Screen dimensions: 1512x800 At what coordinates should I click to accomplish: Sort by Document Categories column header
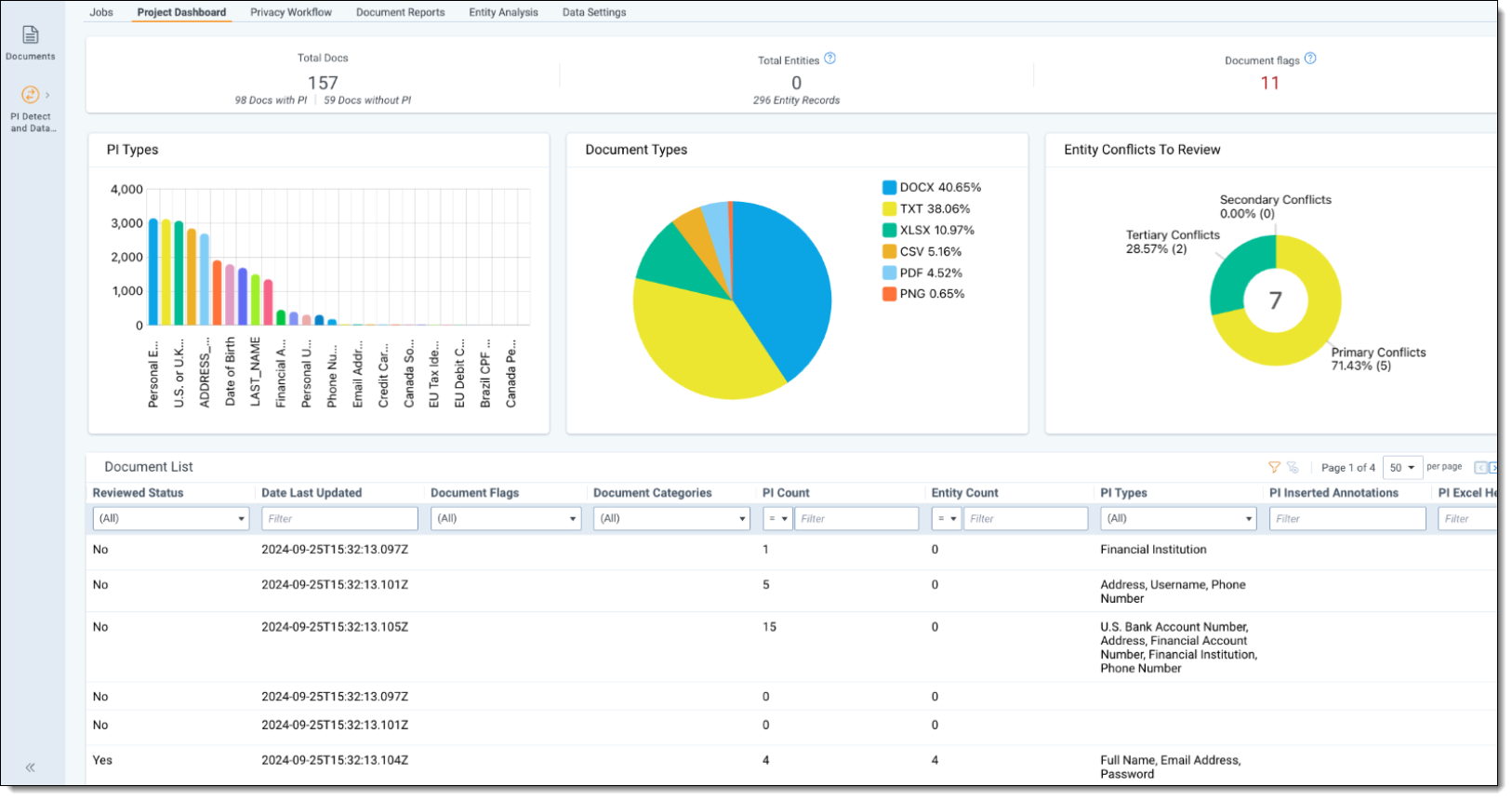[653, 493]
